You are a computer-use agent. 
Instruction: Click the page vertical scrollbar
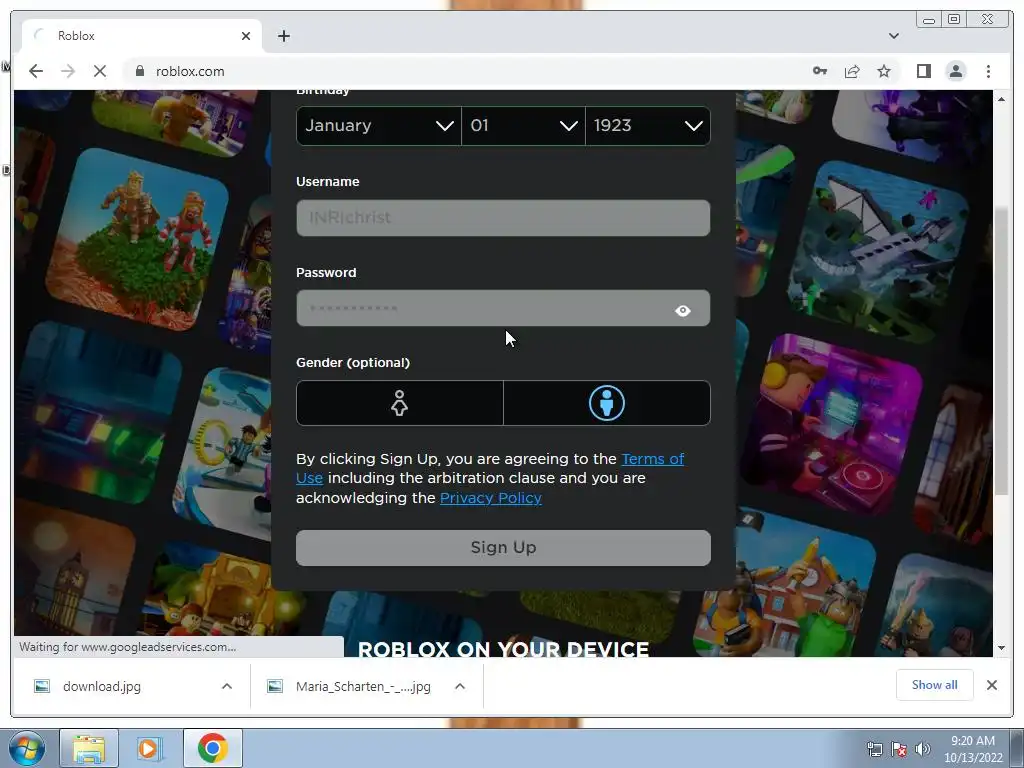coord(1002,351)
